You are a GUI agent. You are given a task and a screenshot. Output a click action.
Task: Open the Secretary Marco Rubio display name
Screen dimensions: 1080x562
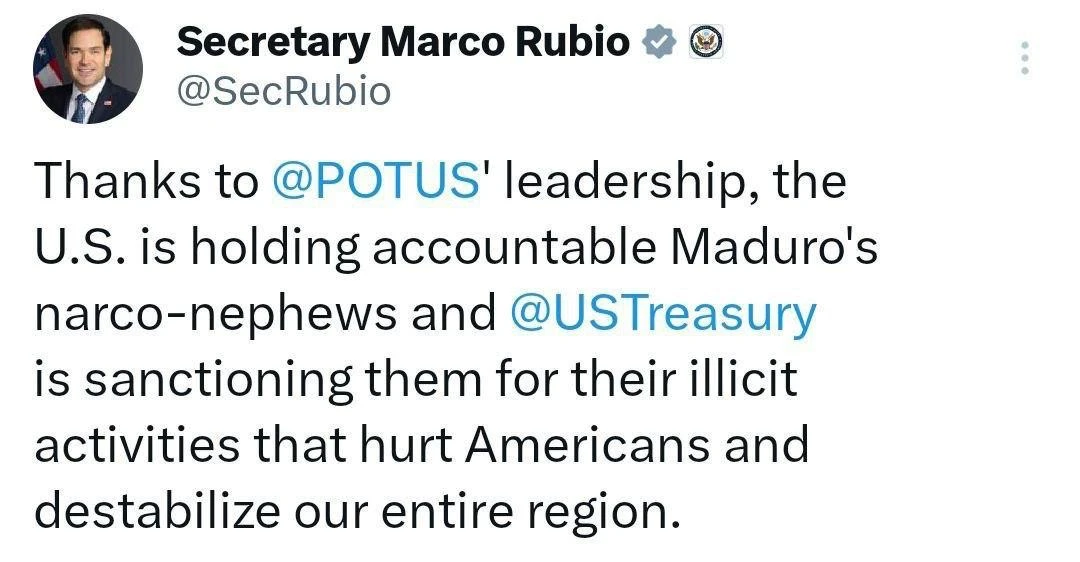coord(404,42)
